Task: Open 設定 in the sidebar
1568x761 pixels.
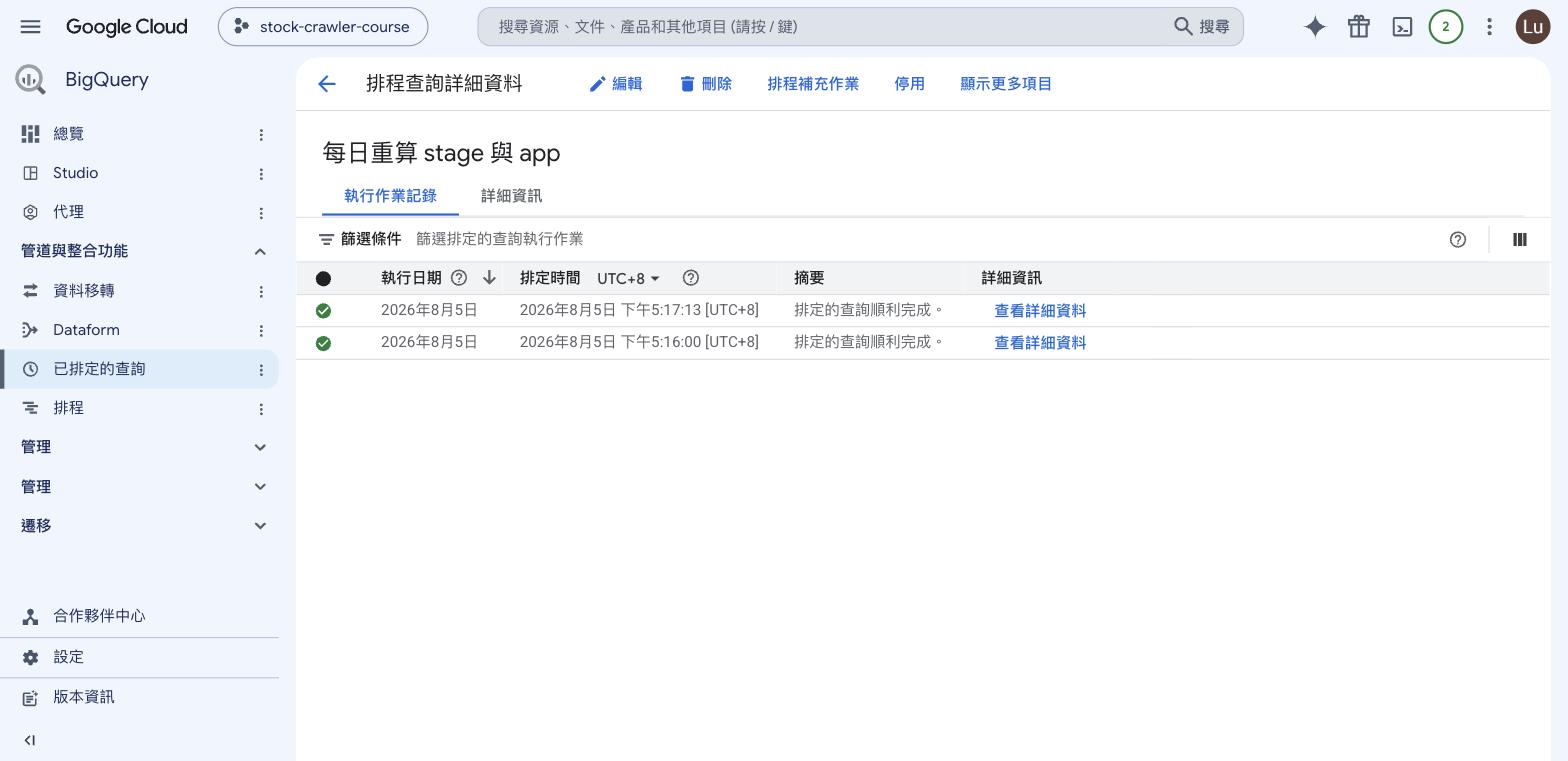Action: pyautogui.click(x=140, y=657)
